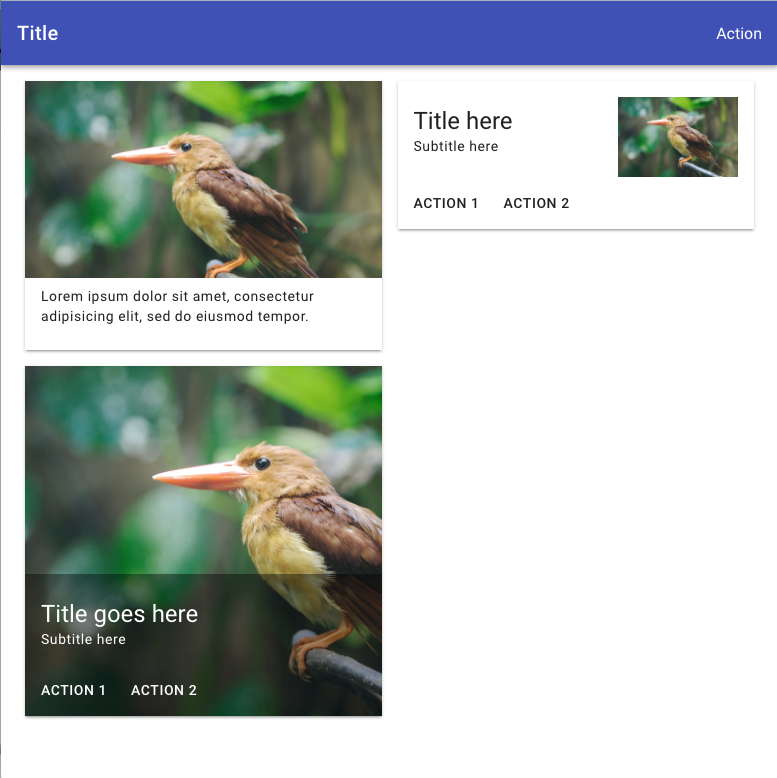Viewport: 777px width, 778px height.
Task: Click the Lorem ipsum paragraph text
Action: pyautogui.click(x=177, y=306)
